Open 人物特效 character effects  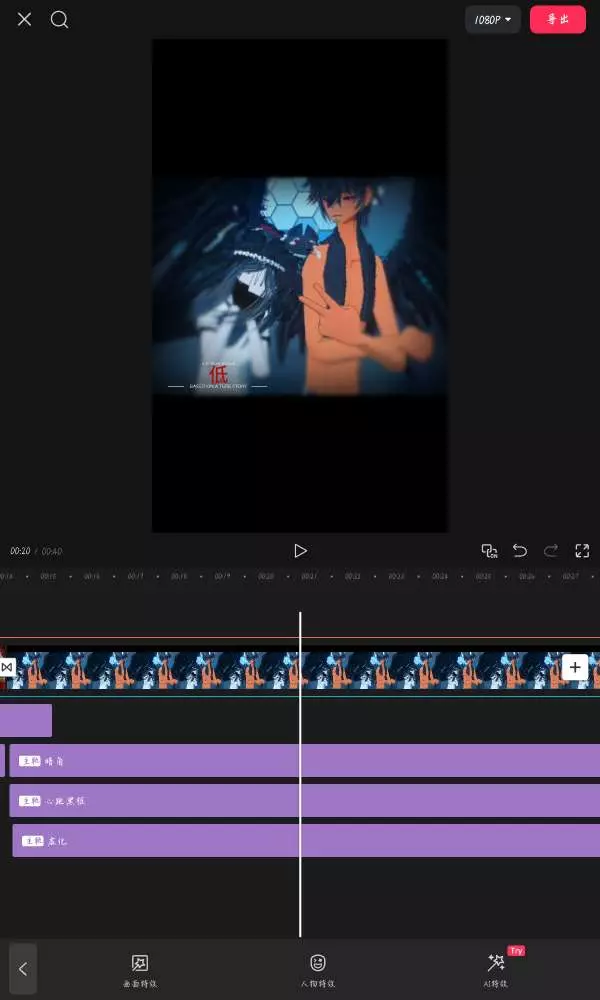coord(318,971)
